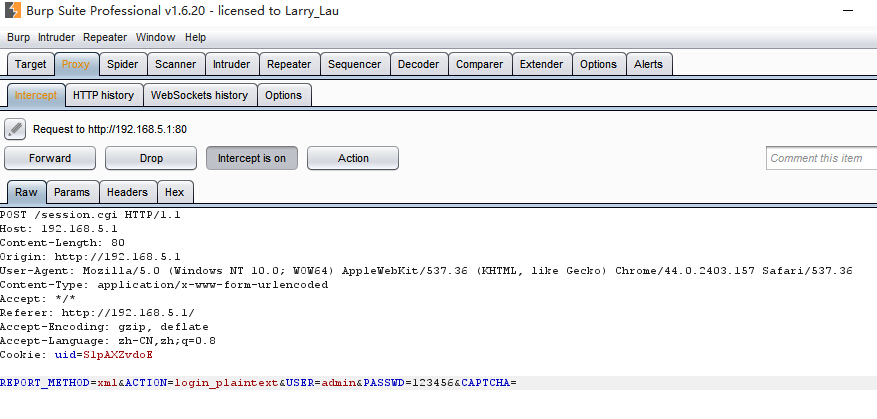Viewport: 877px width, 419px height.
Task: Click the Accept-Language header line
Action: pos(108,341)
